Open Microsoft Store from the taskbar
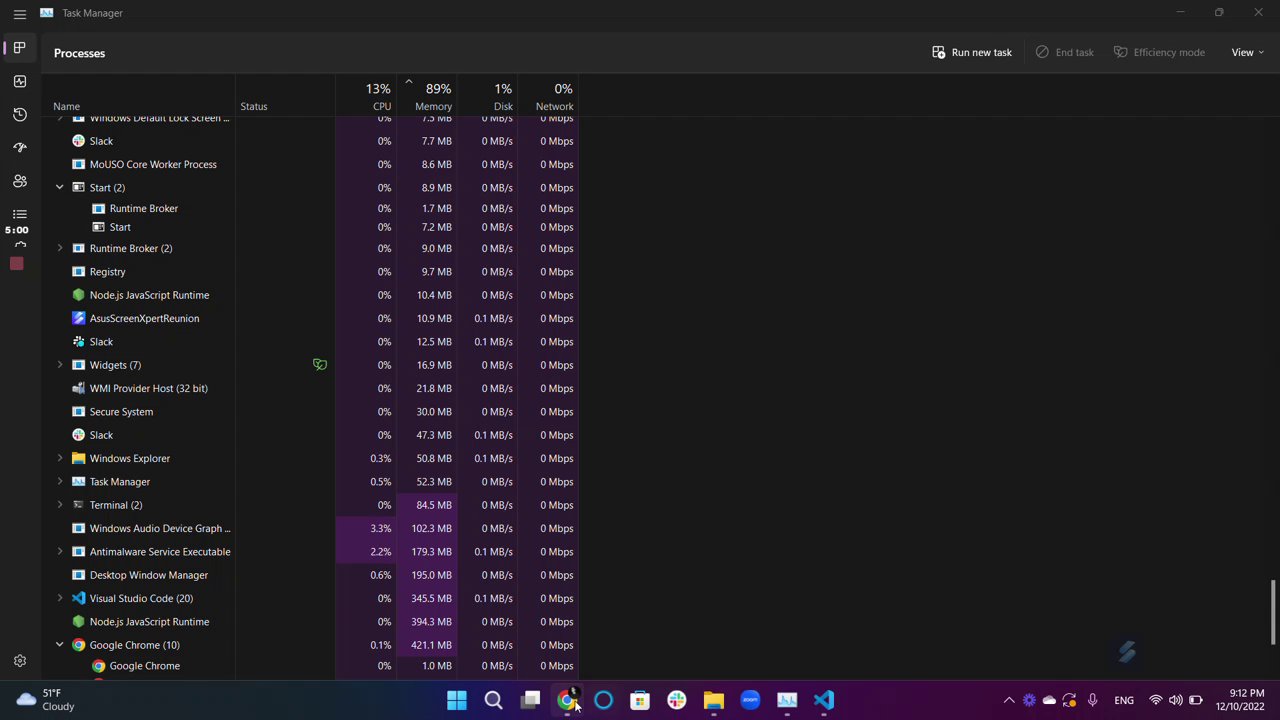The image size is (1280, 720). [640, 700]
